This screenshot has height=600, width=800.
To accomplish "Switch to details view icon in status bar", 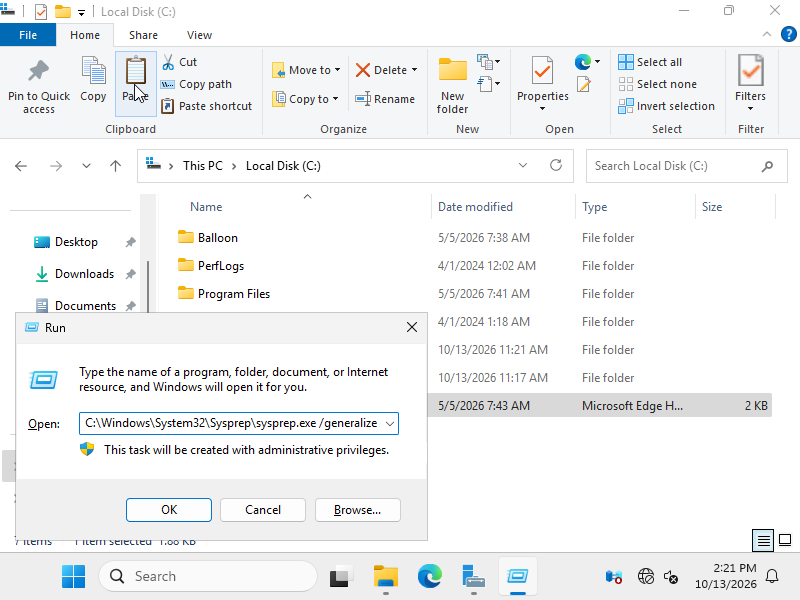I will coord(763,540).
